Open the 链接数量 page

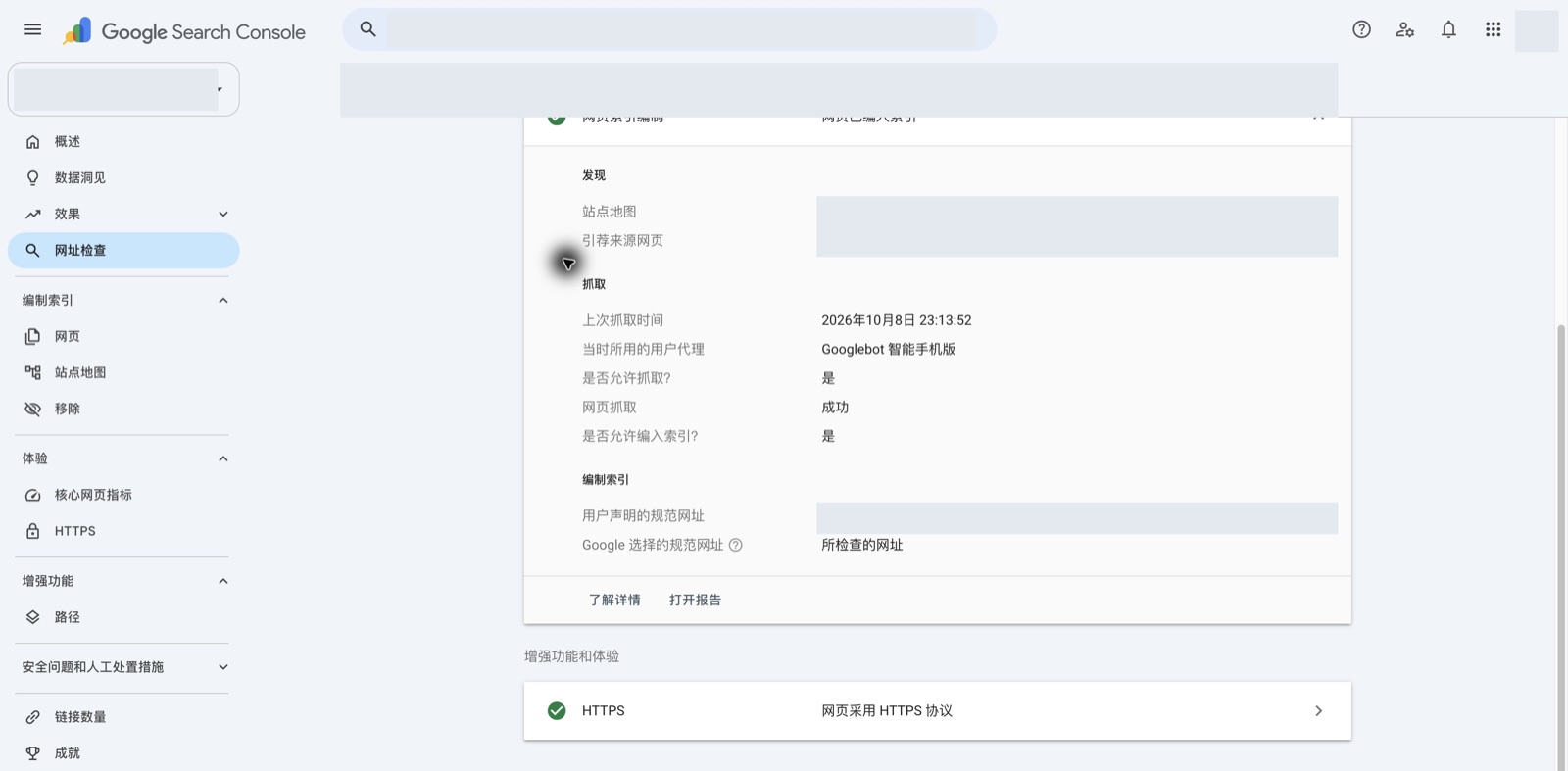coord(123,717)
